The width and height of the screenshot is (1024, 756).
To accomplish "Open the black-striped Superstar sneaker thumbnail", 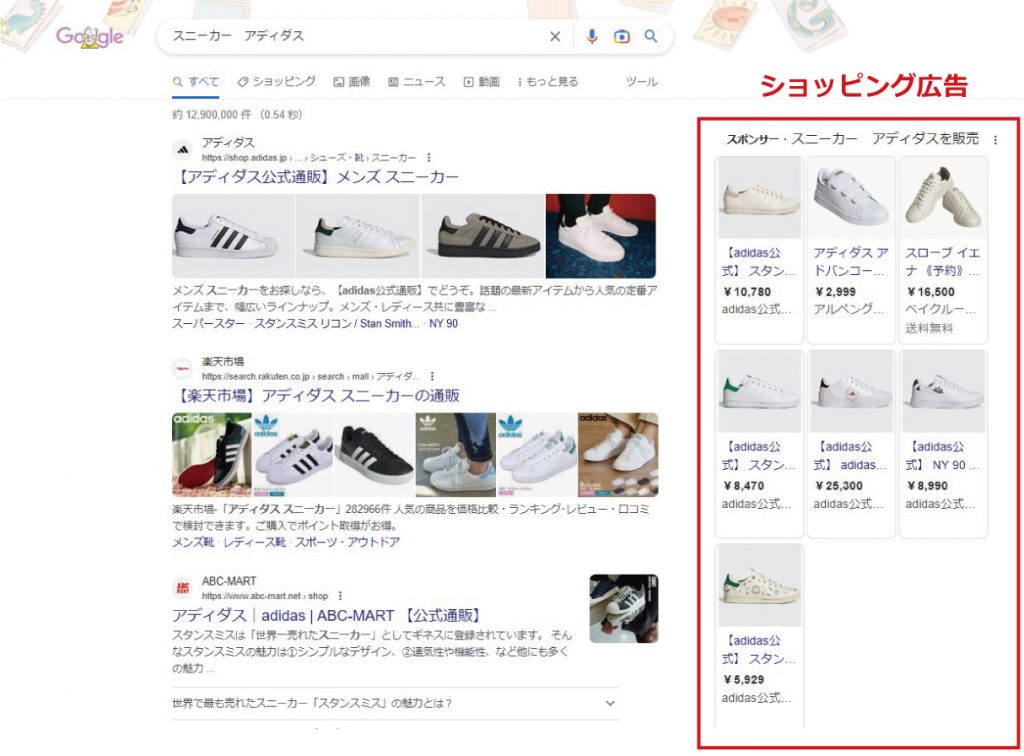I will 233,236.
